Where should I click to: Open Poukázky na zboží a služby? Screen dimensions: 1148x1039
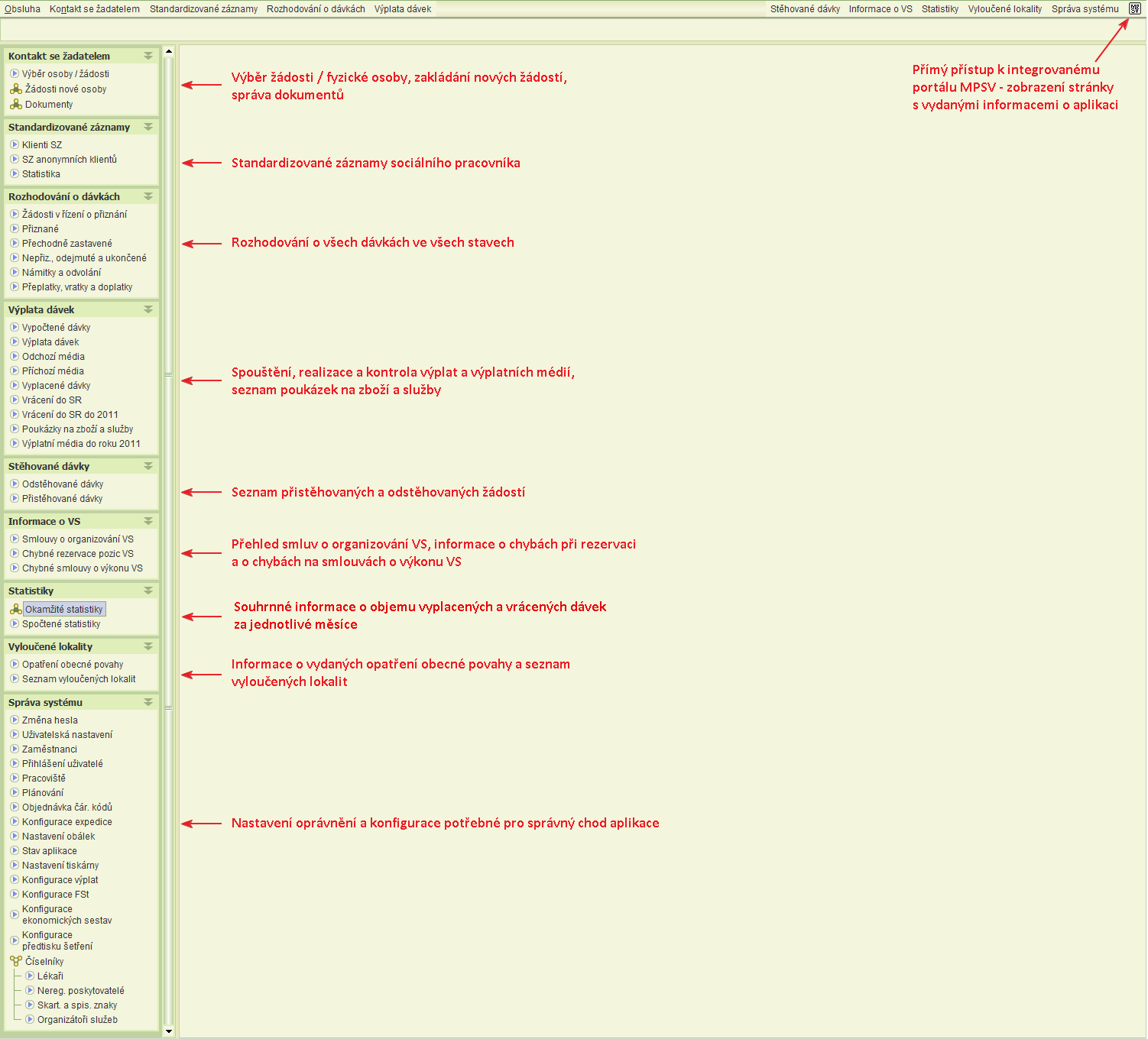click(x=77, y=429)
